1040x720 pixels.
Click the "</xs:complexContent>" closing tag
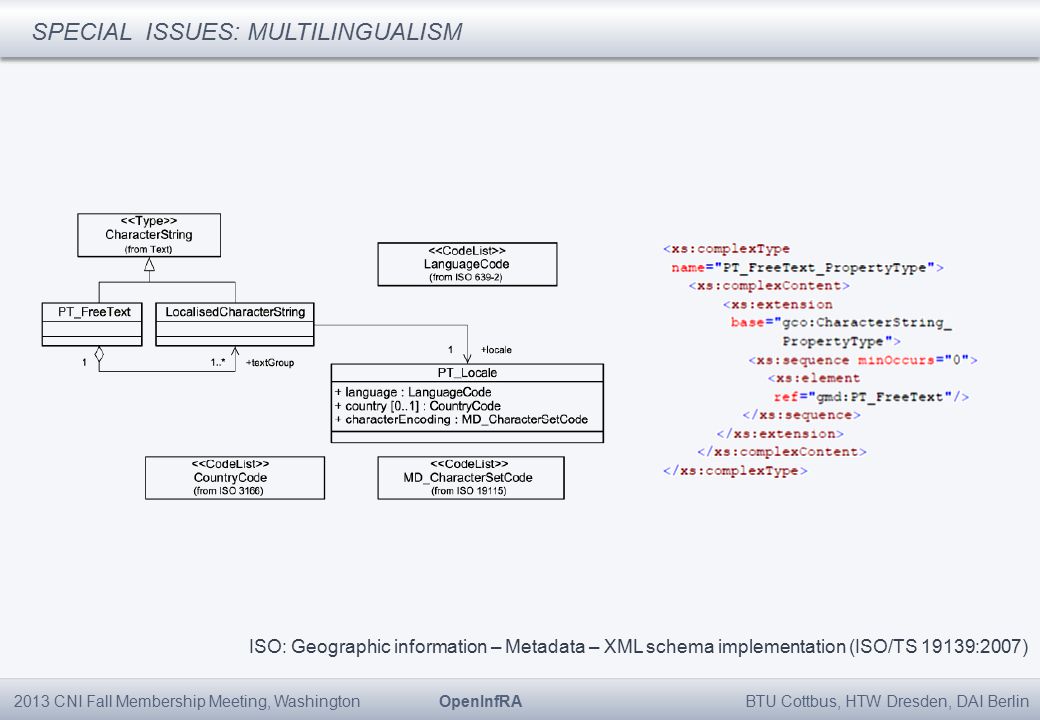coord(782,452)
